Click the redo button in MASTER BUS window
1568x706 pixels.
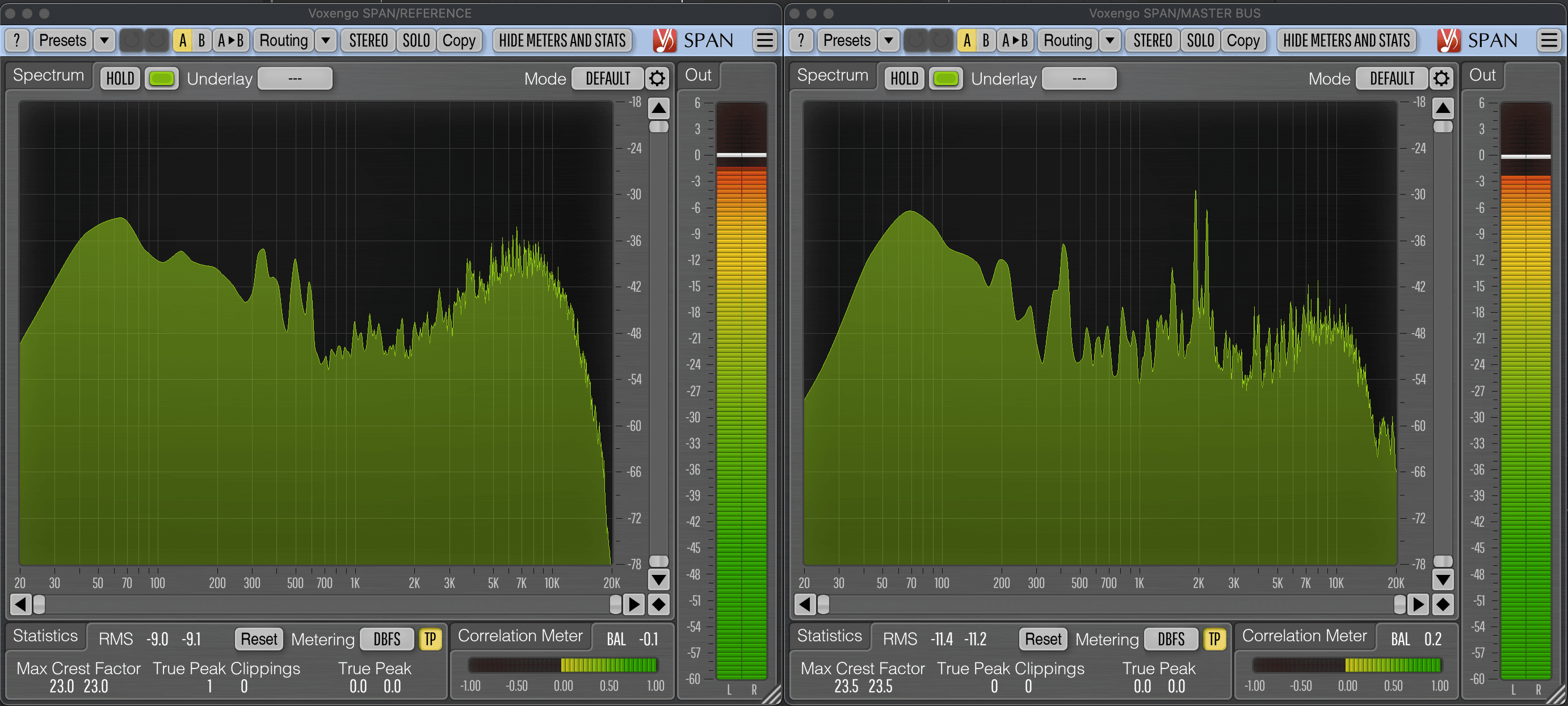tap(940, 41)
